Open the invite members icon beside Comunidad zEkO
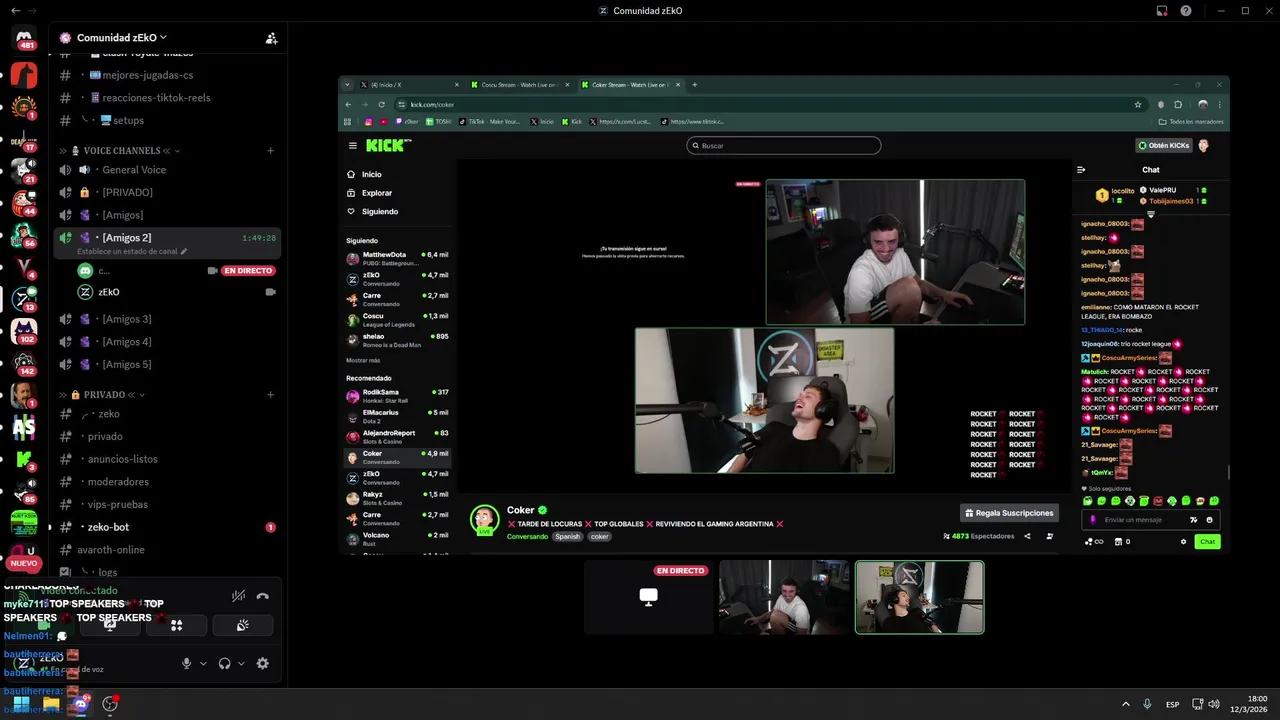Viewport: 1280px width, 720px height. (271, 38)
